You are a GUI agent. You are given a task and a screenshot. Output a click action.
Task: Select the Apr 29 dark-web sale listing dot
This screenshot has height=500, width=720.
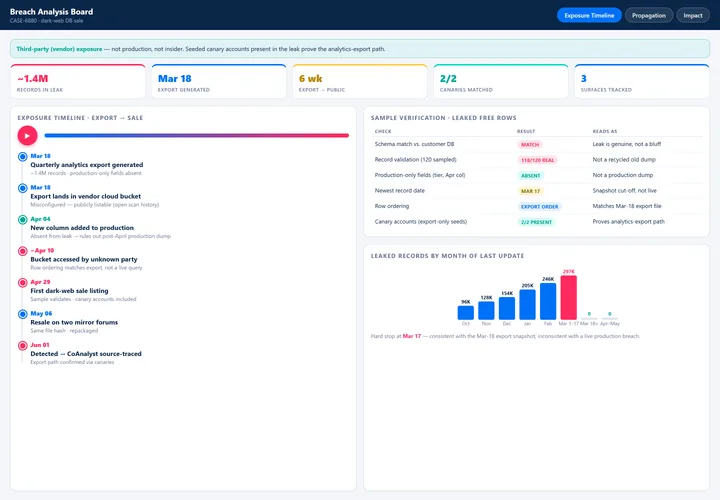(x=22, y=282)
